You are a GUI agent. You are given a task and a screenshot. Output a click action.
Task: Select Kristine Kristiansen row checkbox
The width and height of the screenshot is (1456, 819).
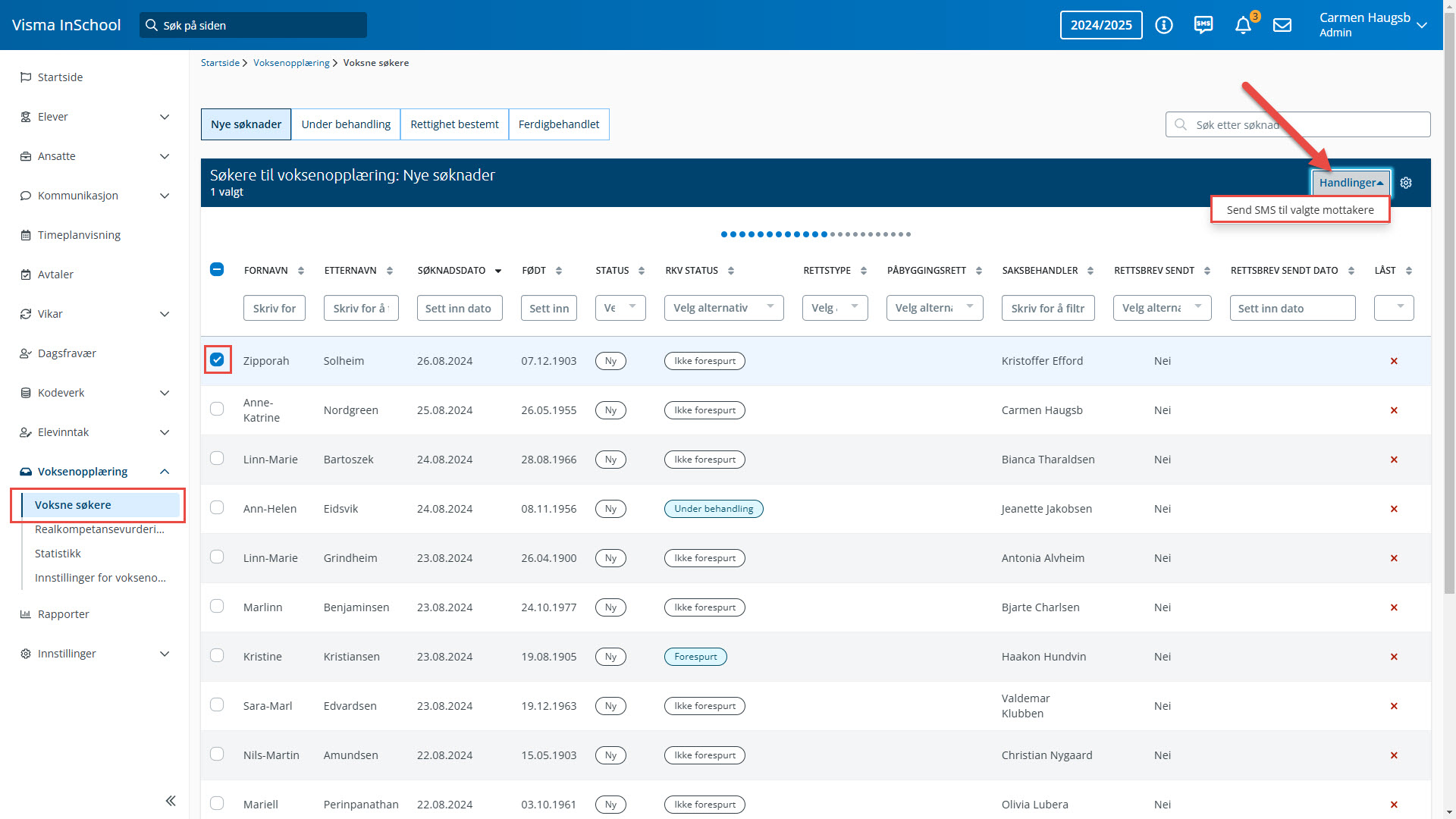coord(217,655)
